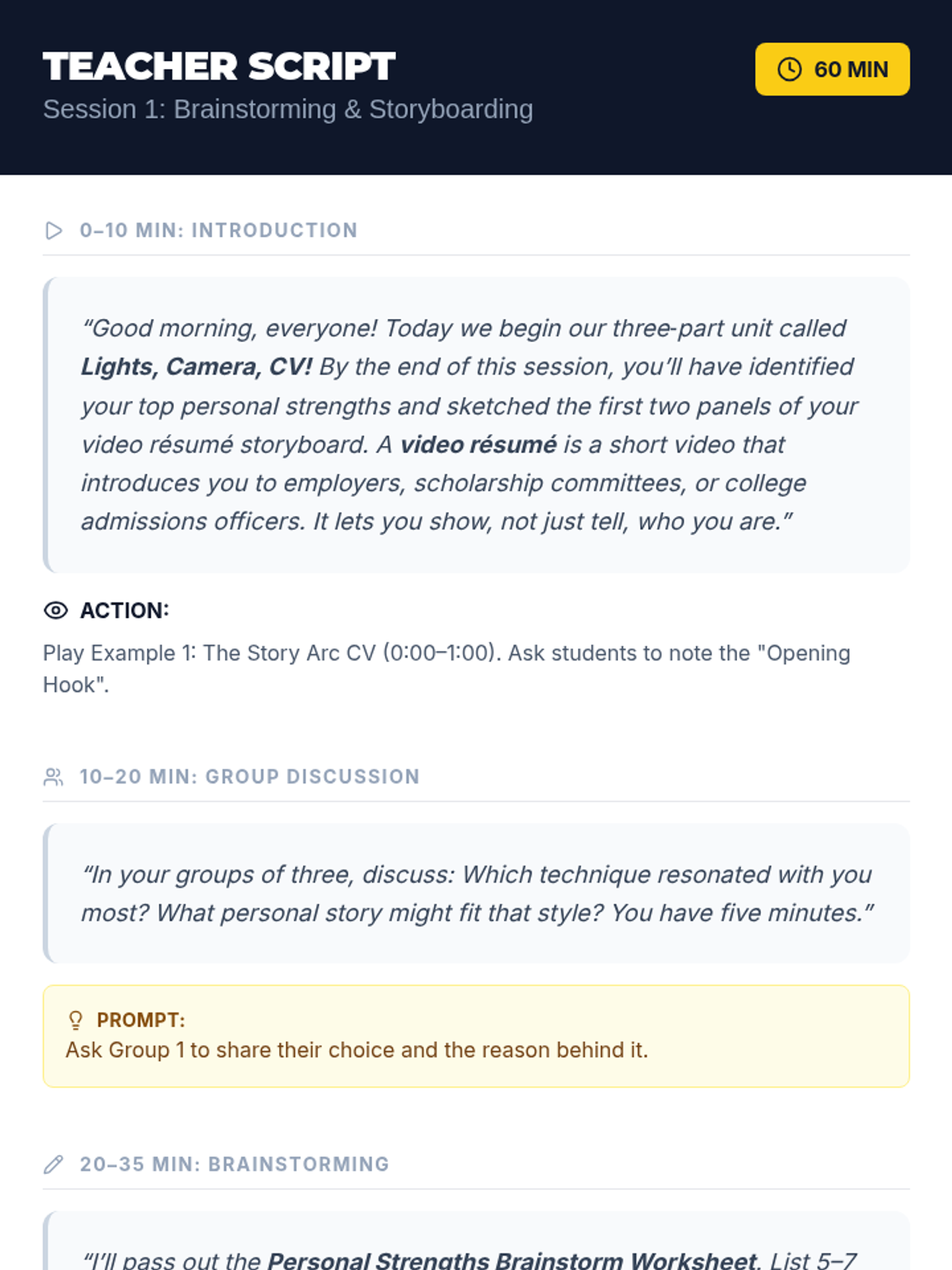Click the ACTION label

pos(125,610)
